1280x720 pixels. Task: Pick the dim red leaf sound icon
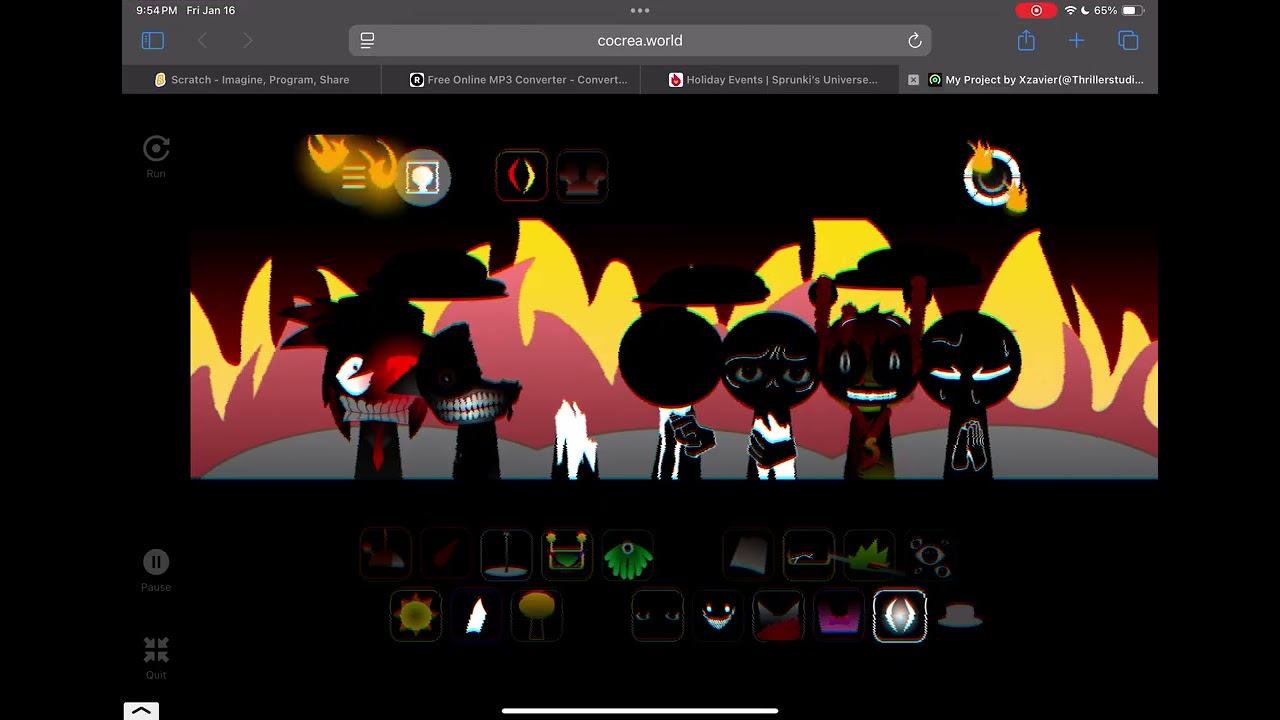446,554
